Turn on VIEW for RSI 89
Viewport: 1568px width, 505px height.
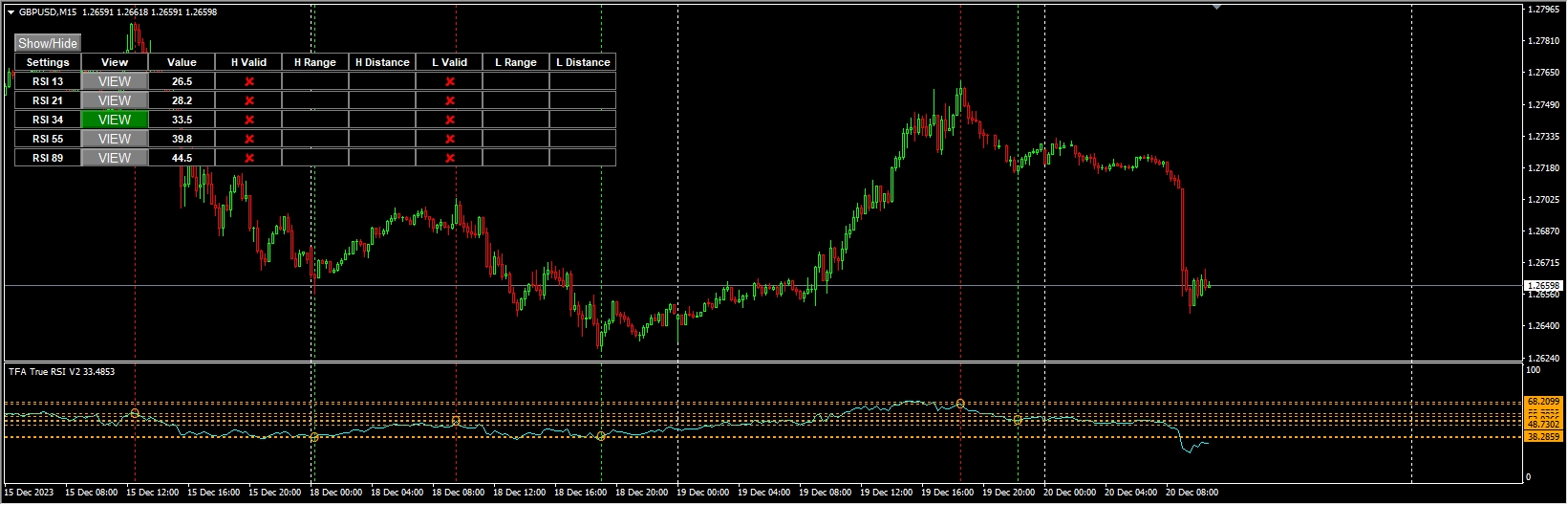point(115,158)
